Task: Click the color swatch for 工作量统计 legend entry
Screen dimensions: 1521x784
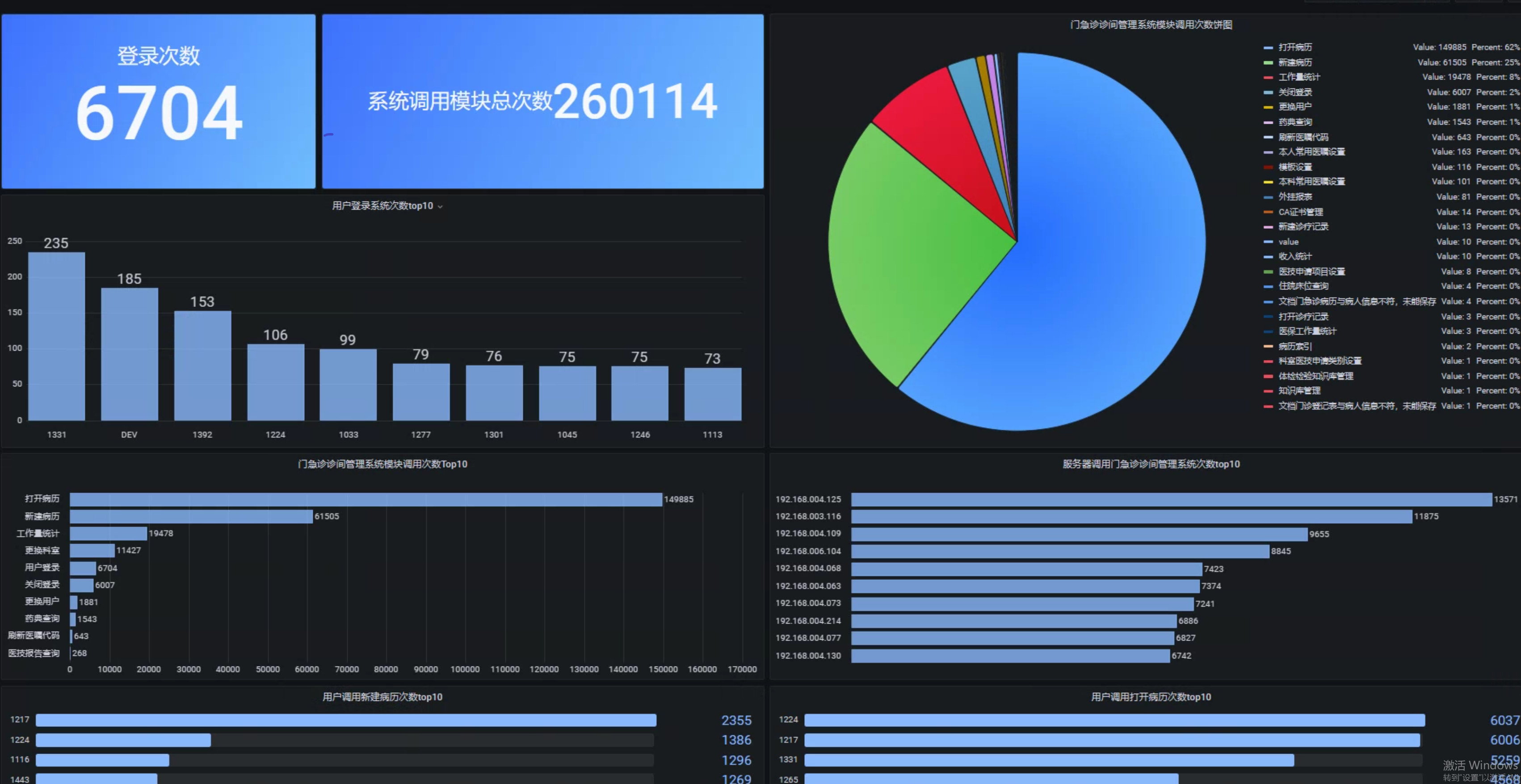Action: pyautogui.click(x=1268, y=77)
